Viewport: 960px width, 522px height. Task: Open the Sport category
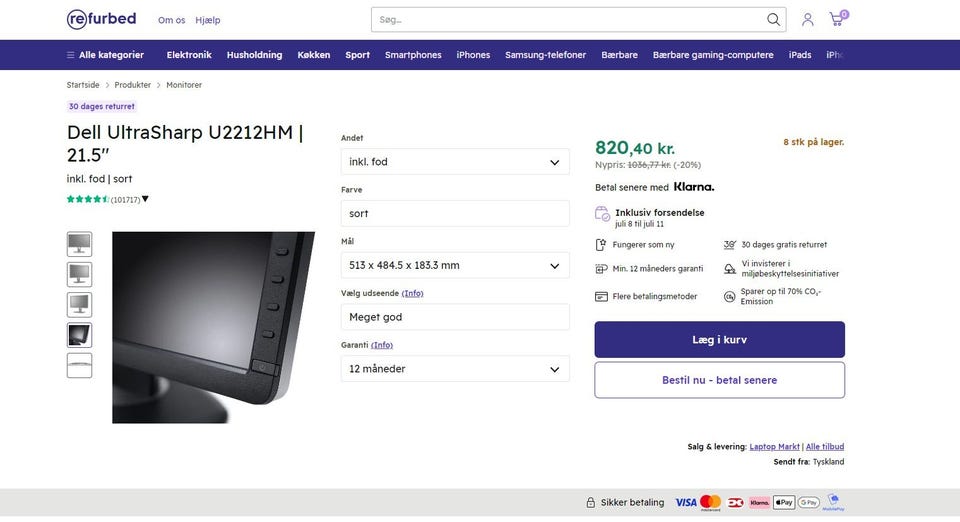(358, 55)
